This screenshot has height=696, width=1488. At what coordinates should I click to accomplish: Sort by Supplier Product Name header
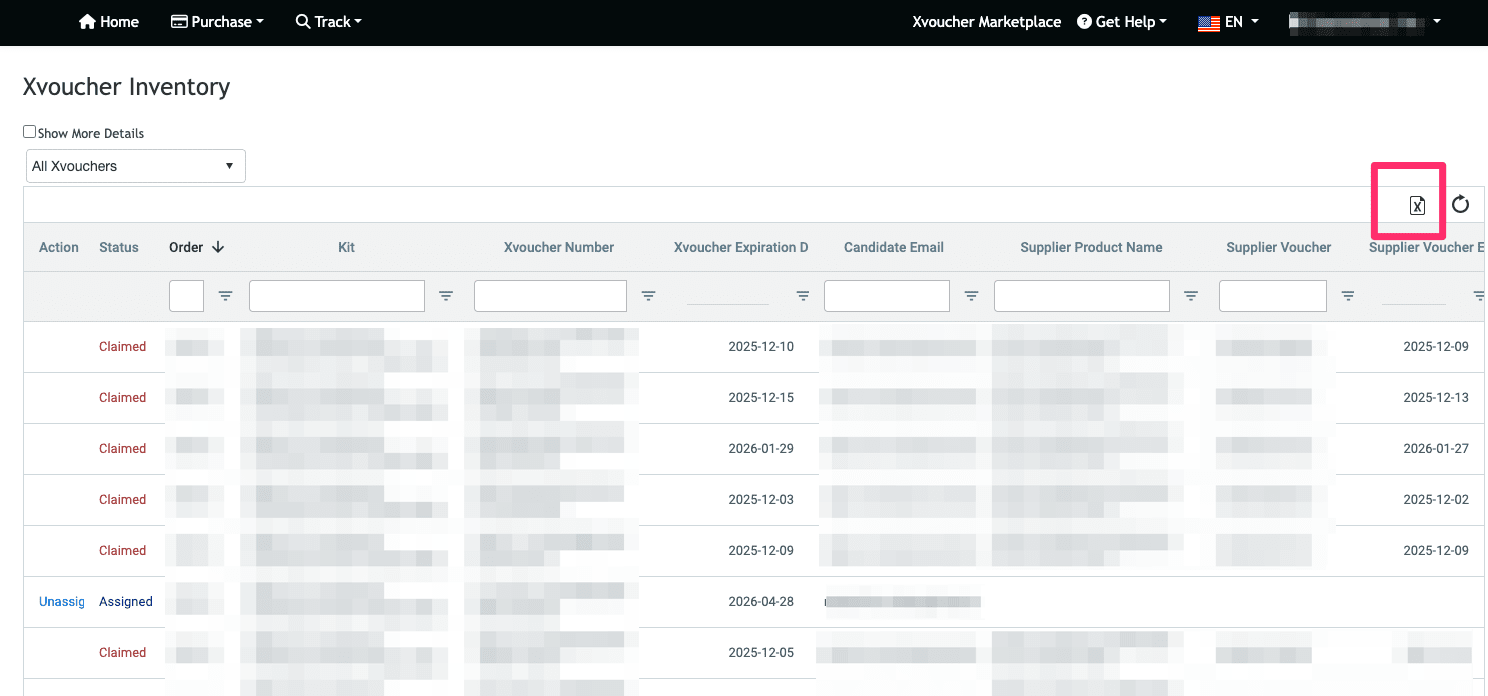coord(1091,247)
